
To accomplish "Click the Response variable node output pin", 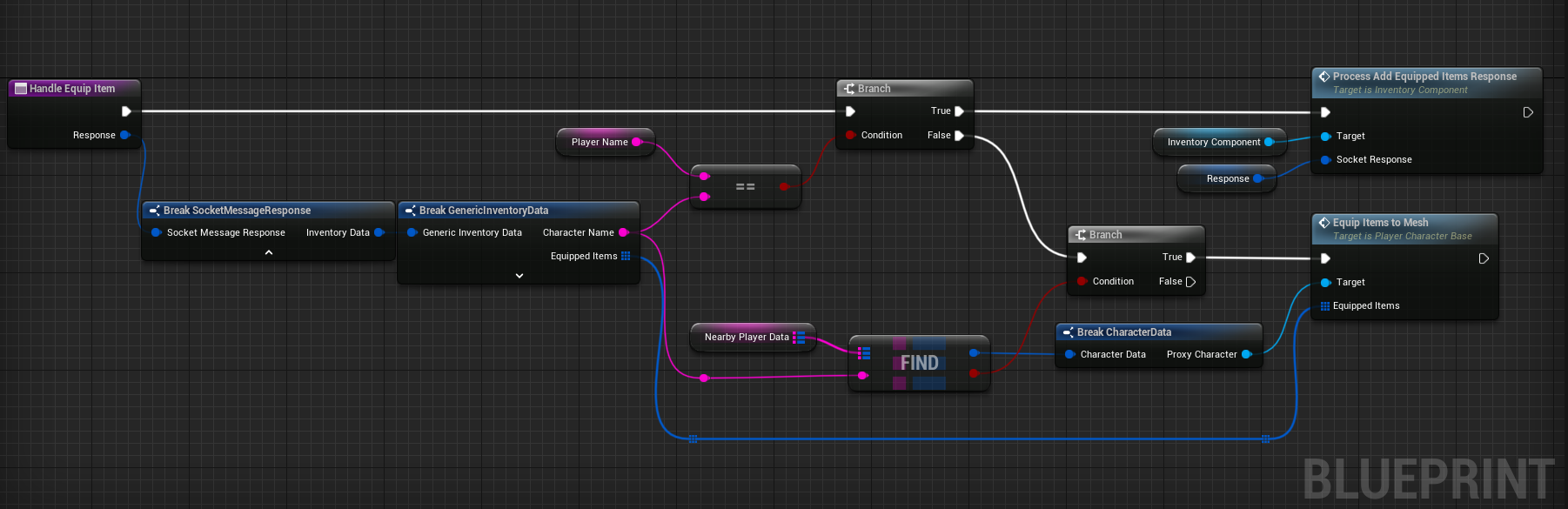I will [1257, 178].
